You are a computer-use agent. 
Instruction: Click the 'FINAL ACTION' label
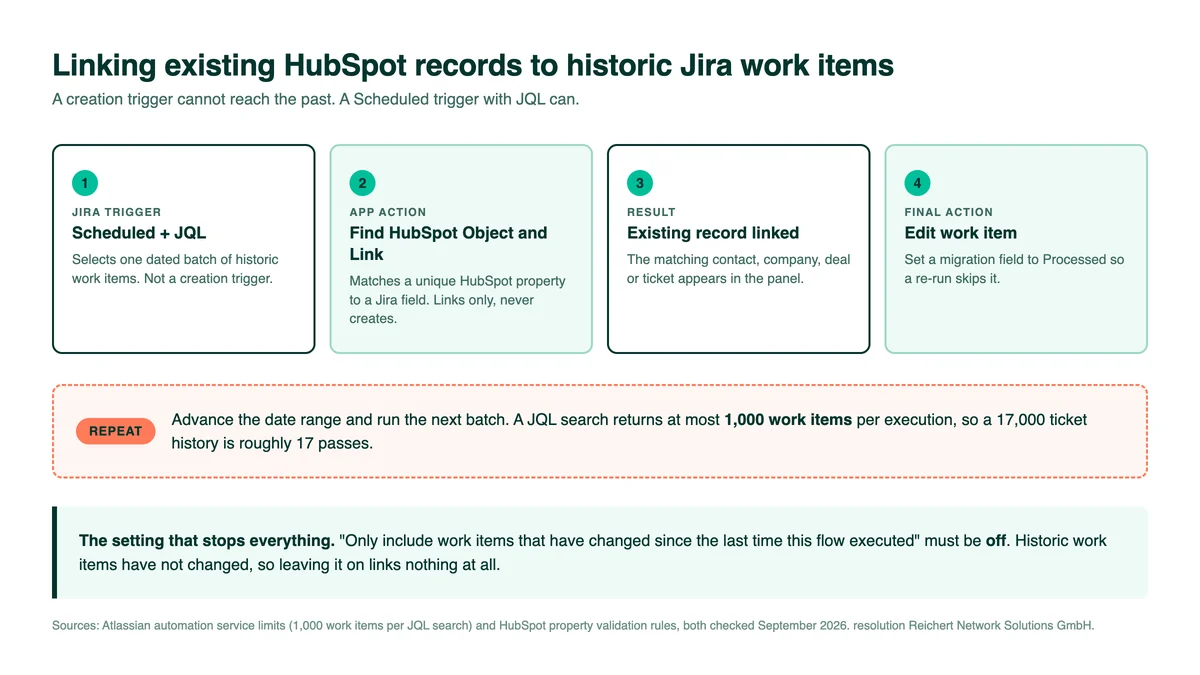click(949, 212)
